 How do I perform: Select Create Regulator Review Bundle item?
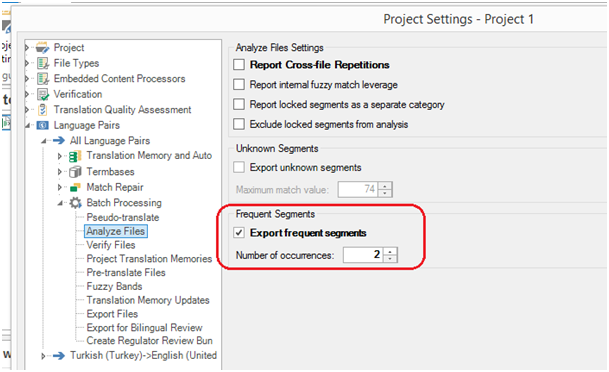point(150,341)
